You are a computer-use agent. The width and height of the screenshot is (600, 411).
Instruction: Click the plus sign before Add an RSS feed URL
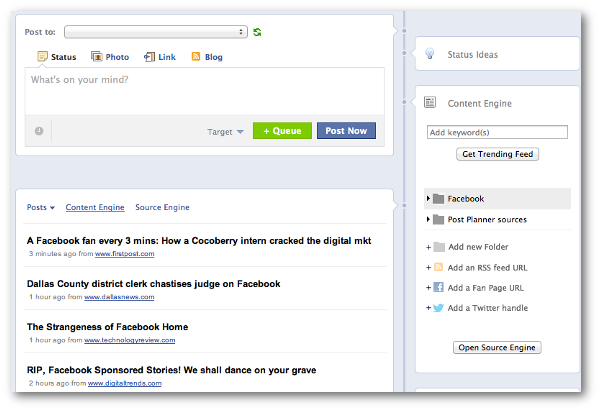[429, 267]
